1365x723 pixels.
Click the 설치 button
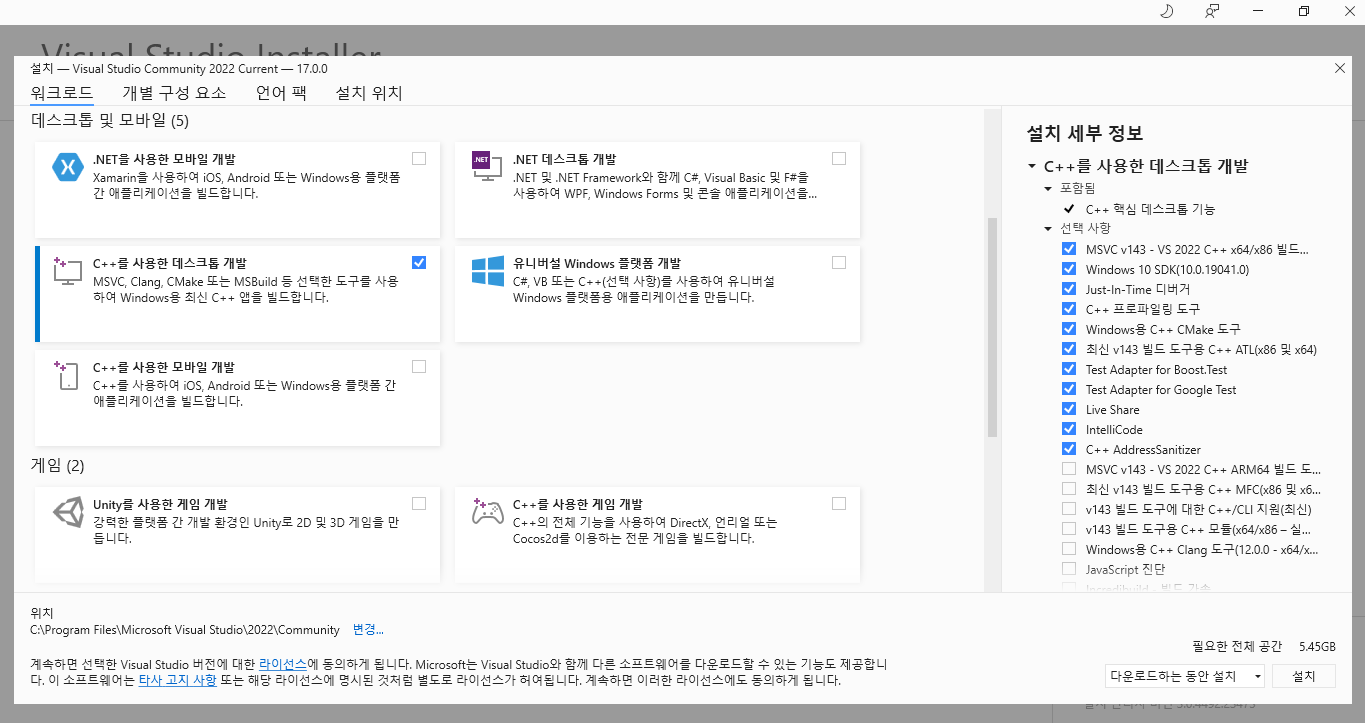(1303, 676)
